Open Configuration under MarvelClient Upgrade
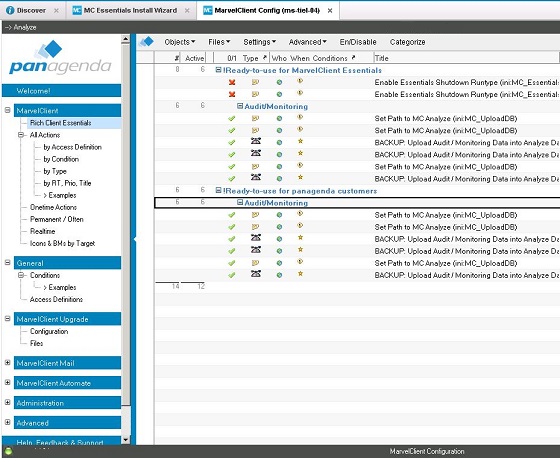The image size is (560, 458). 49,331
